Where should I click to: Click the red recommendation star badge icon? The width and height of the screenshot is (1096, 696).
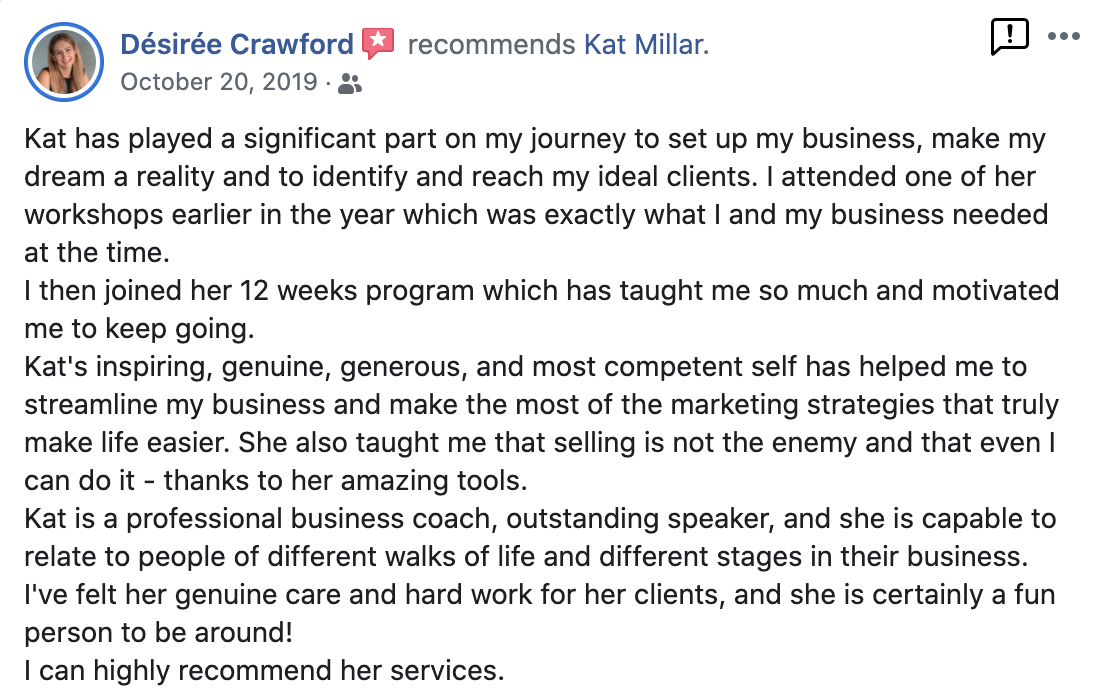(x=378, y=43)
